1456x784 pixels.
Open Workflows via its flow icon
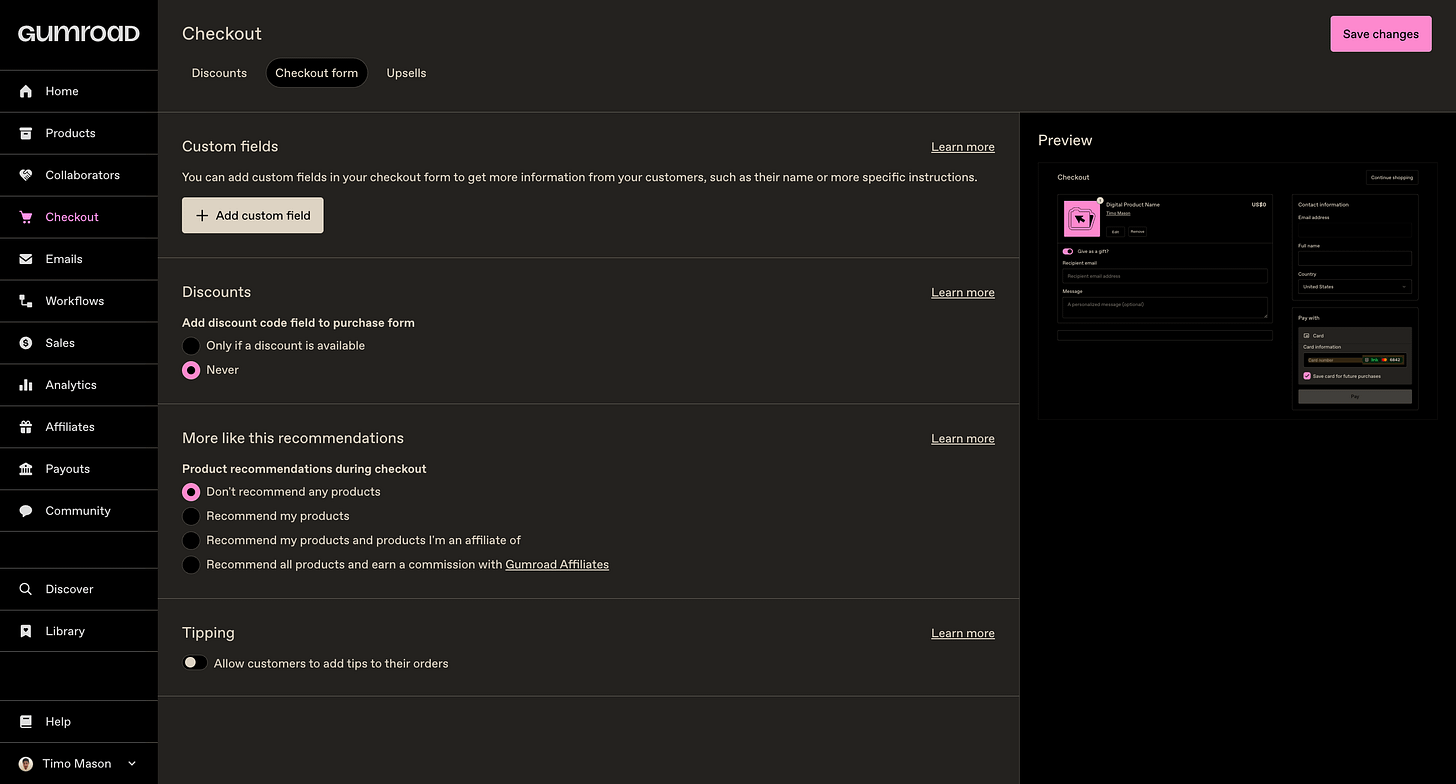tap(26, 301)
